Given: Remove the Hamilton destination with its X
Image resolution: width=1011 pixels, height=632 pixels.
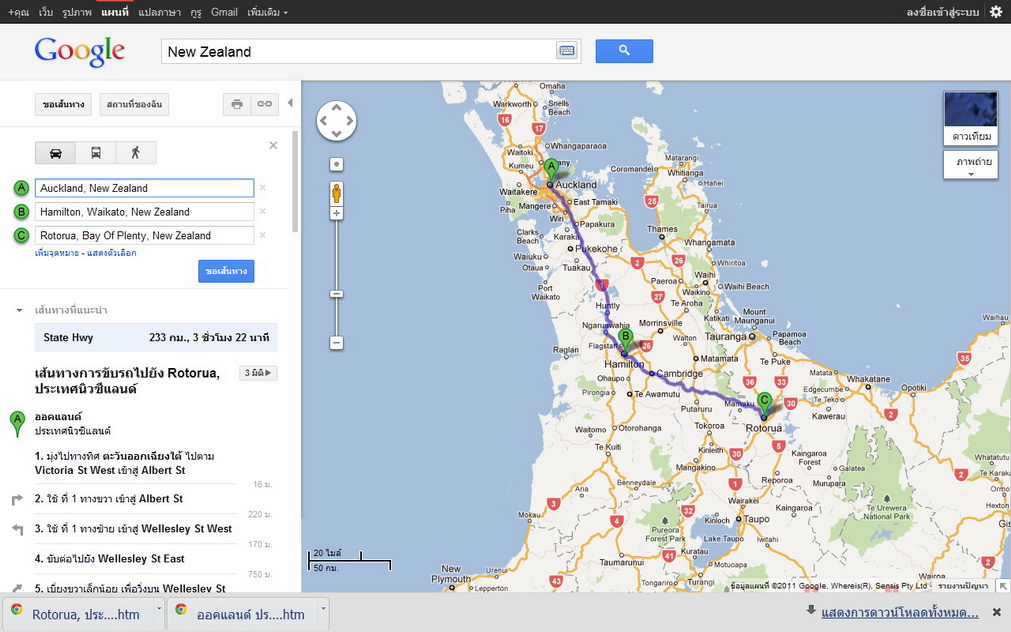Looking at the screenshot, I should click(x=262, y=212).
